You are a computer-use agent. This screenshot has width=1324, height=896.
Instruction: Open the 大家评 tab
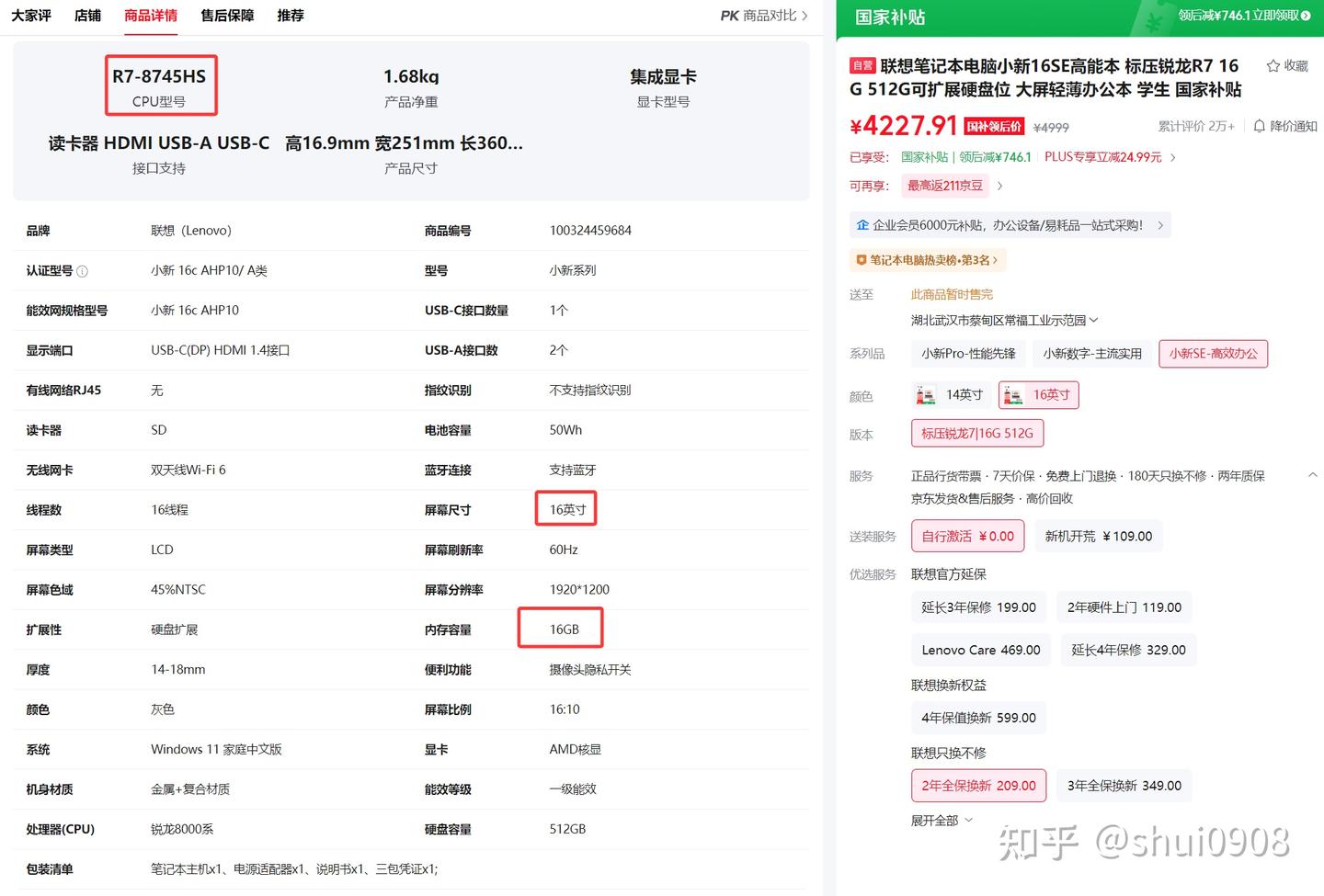point(31,16)
